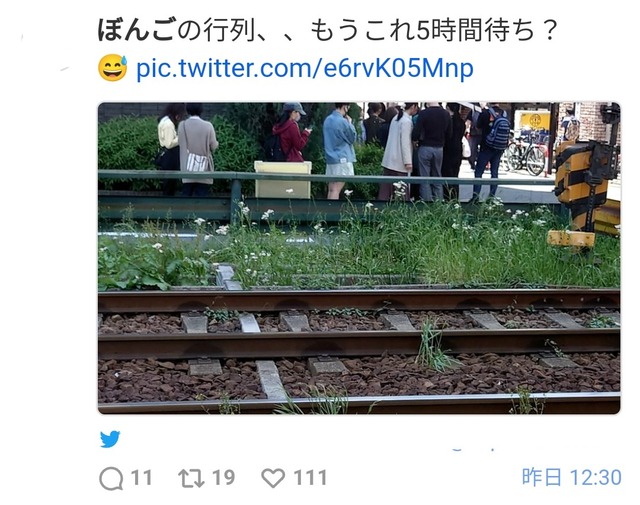The height and width of the screenshot is (505, 640).
Task: Open the pic.twitter.com/e6rvK05Mnp link
Action: point(304,68)
